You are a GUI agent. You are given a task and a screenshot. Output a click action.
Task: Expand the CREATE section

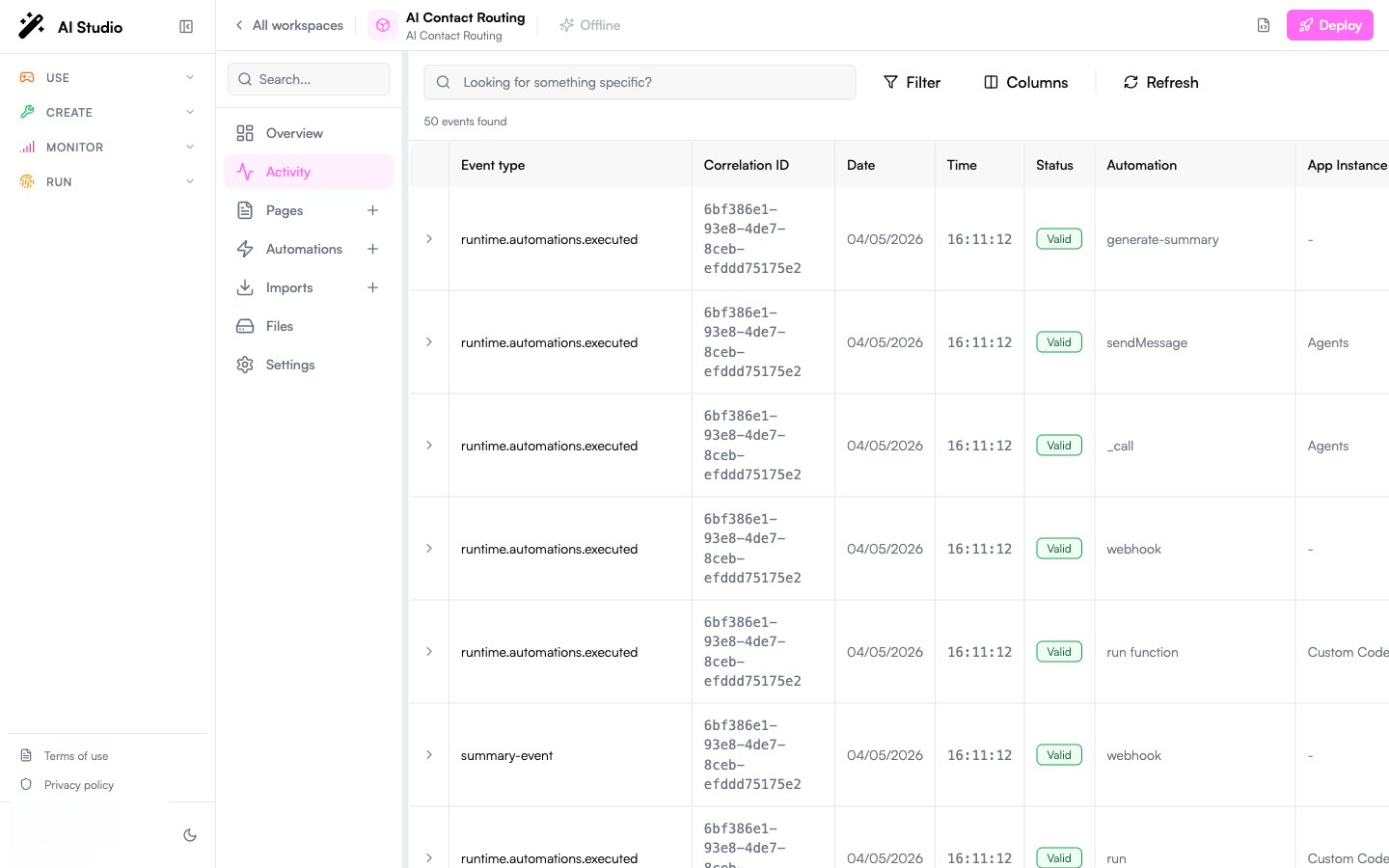pos(107,112)
